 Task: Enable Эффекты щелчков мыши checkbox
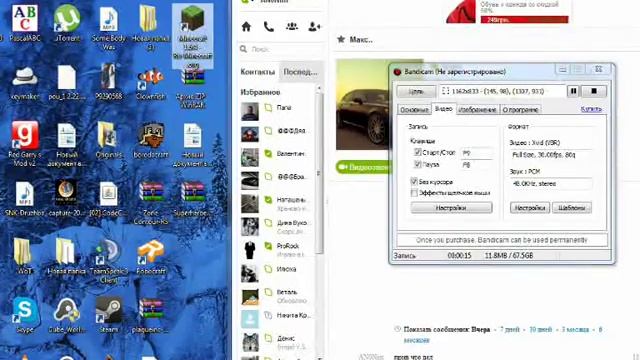(414, 193)
